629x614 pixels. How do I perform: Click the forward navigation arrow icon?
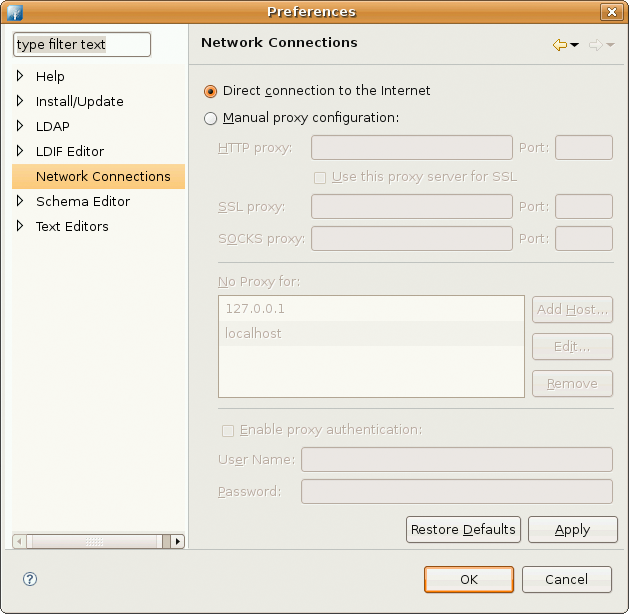[x=596, y=45]
